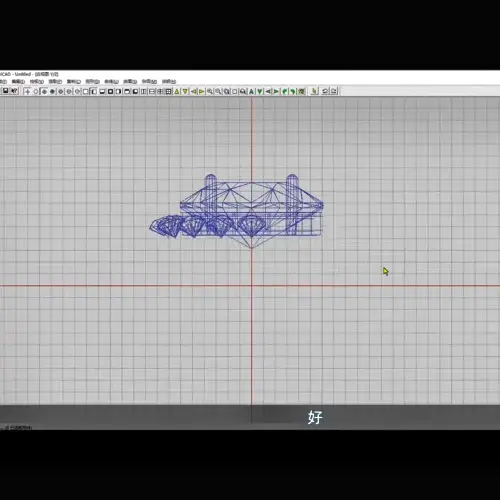The width and height of the screenshot is (500, 500).
Task: Click the yellow left triangle pan icon
Action: [193, 91]
